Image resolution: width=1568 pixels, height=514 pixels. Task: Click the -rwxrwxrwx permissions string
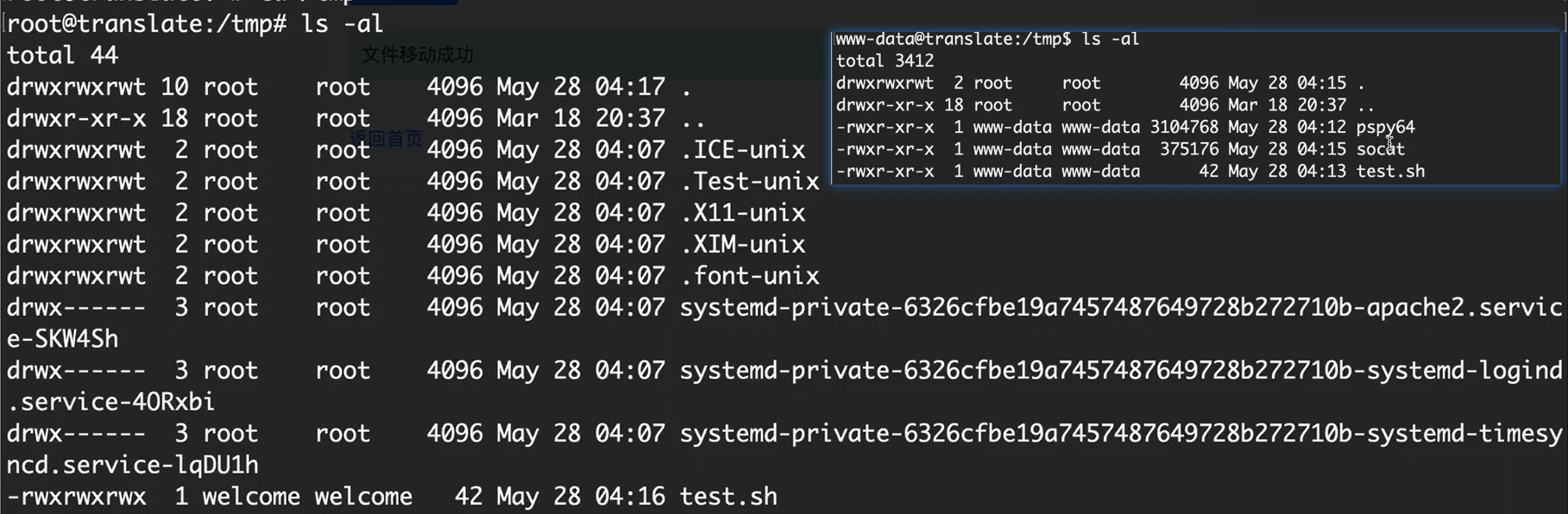pos(76,497)
